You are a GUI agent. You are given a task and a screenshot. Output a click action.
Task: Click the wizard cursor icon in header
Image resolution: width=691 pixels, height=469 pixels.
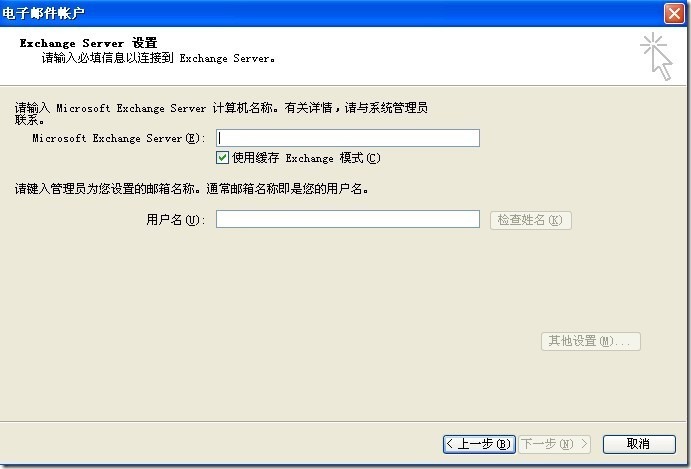click(x=657, y=56)
